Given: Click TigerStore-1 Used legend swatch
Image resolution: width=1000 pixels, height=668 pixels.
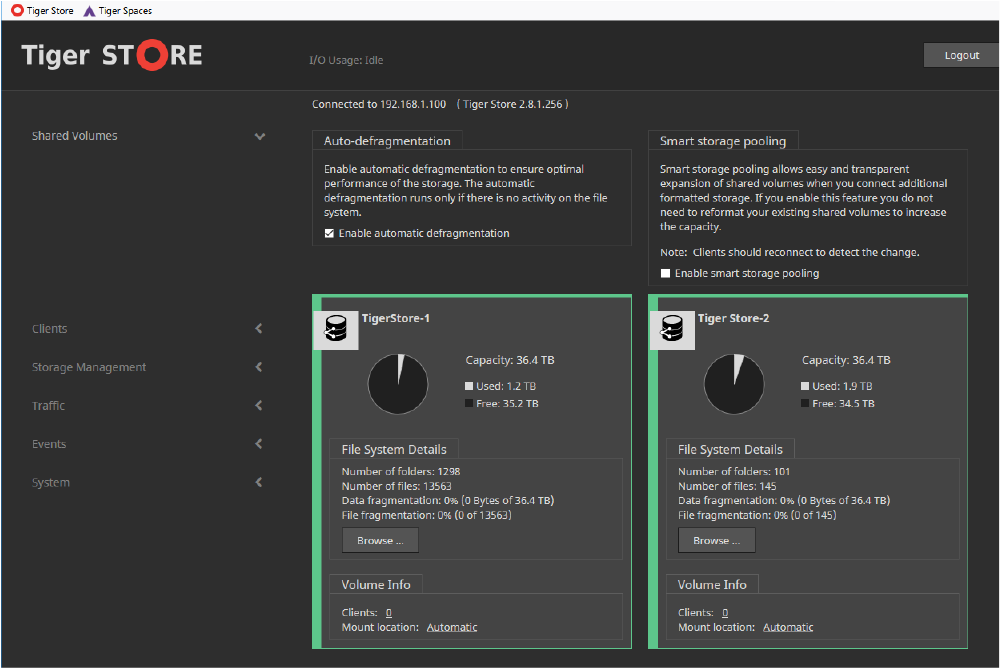Looking at the screenshot, I should [469, 386].
